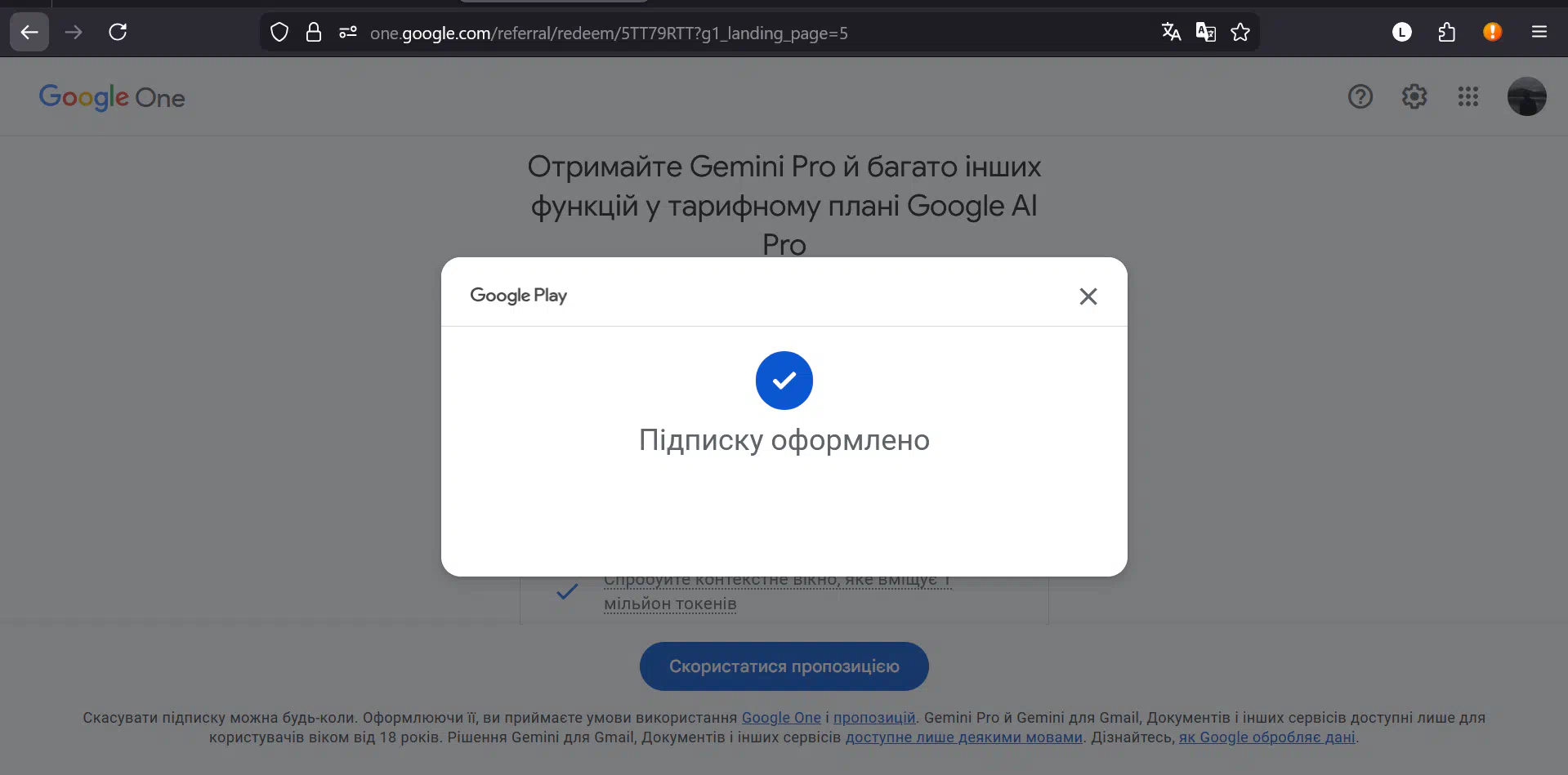Screen dimensions: 1568x775
Task: Reload the current page
Action: 118,33
